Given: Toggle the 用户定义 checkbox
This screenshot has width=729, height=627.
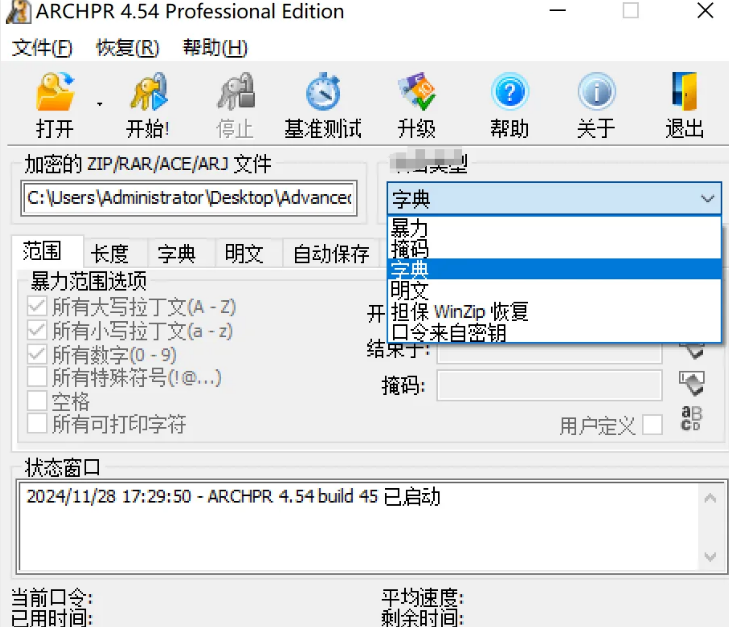Looking at the screenshot, I should pos(652,425).
